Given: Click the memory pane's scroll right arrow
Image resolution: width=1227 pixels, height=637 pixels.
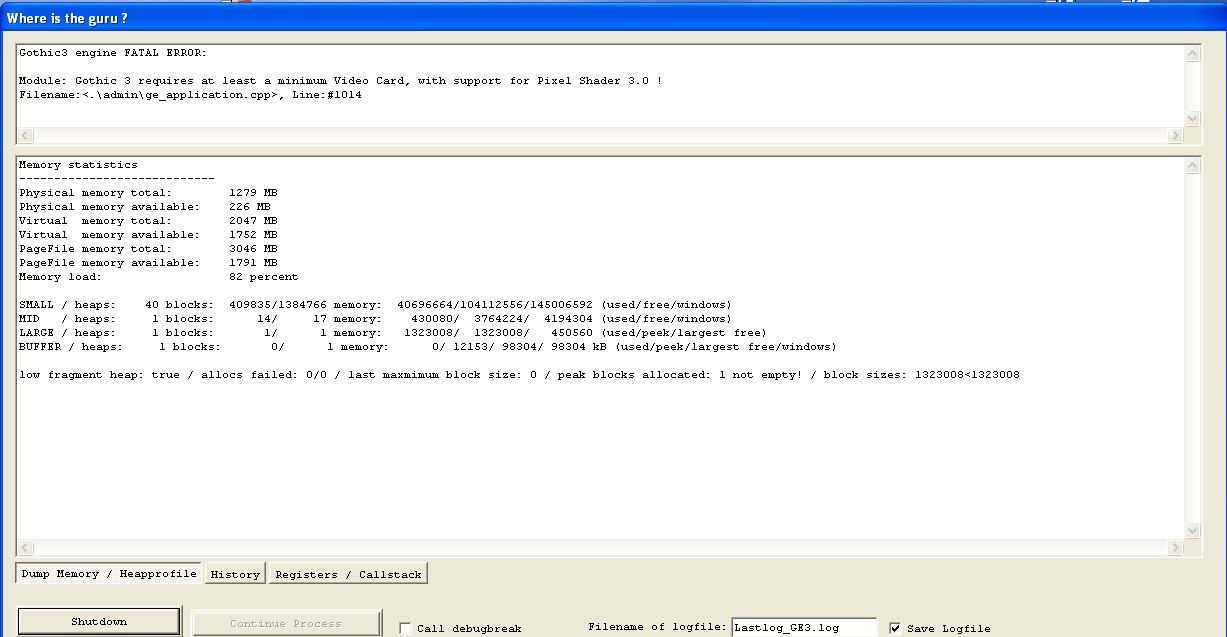Looking at the screenshot, I should click(x=1175, y=547).
